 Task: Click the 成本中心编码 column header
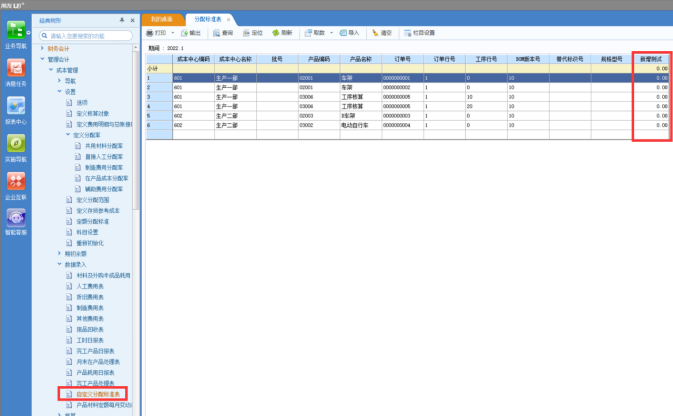tap(194, 59)
